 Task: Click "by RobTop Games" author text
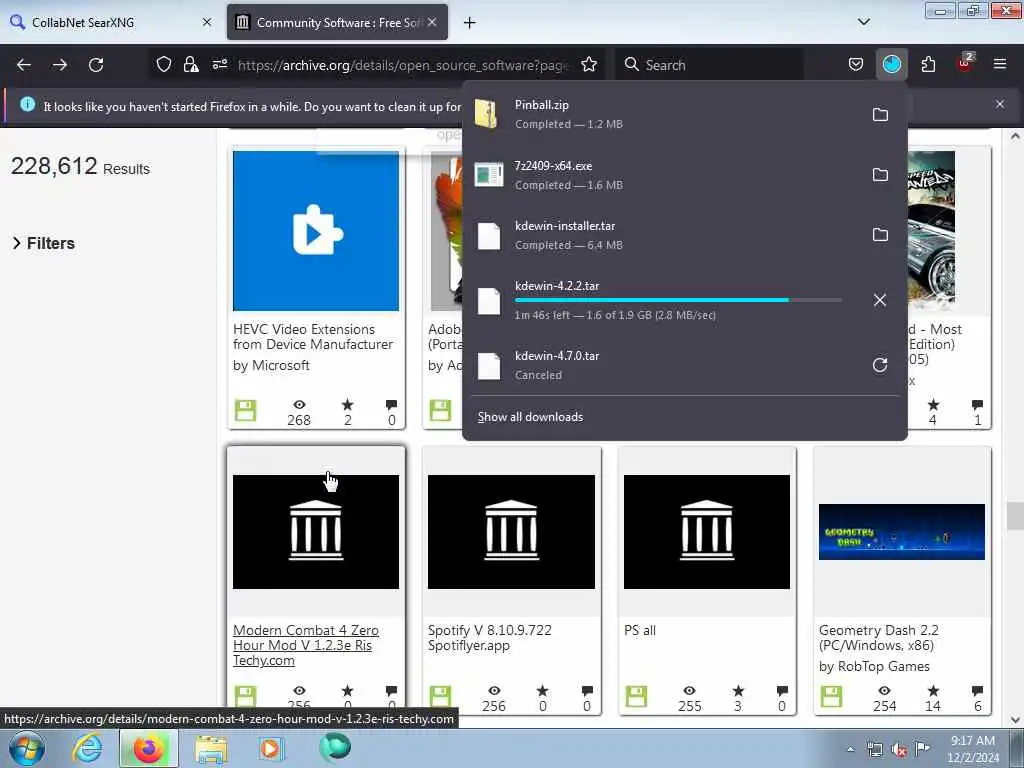[x=874, y=667]
